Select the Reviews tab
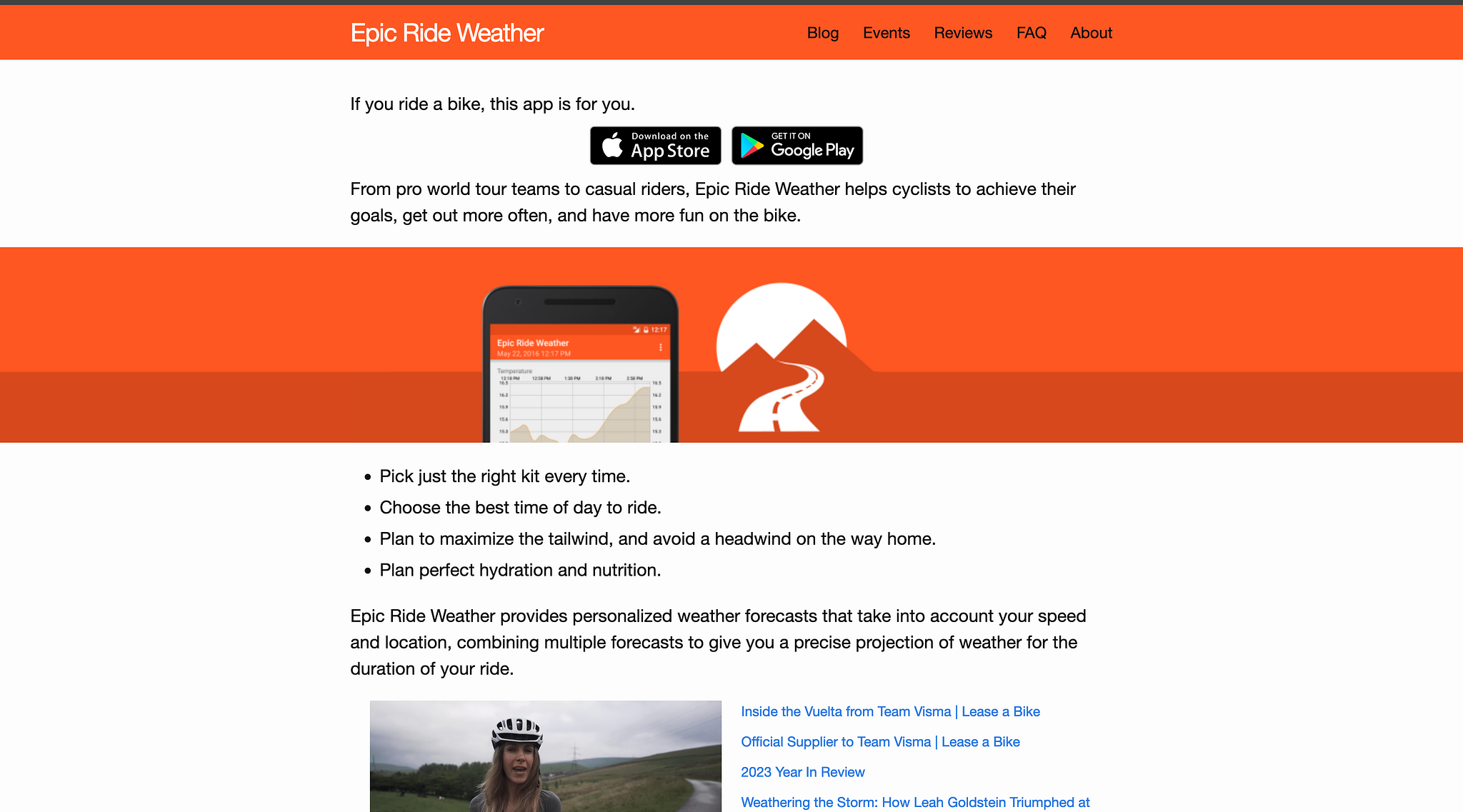This screenshot has height=812, width=1463. click(x=963, y=33)
